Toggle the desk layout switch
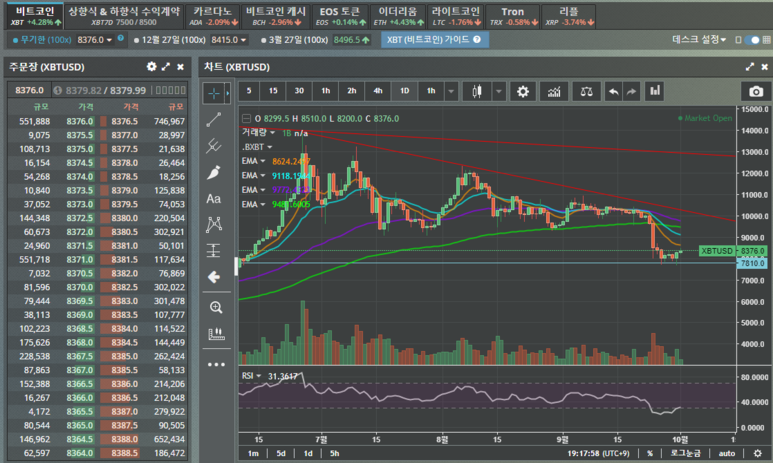The height and width of the screenshot is (463, 773). tap(752, 39)
